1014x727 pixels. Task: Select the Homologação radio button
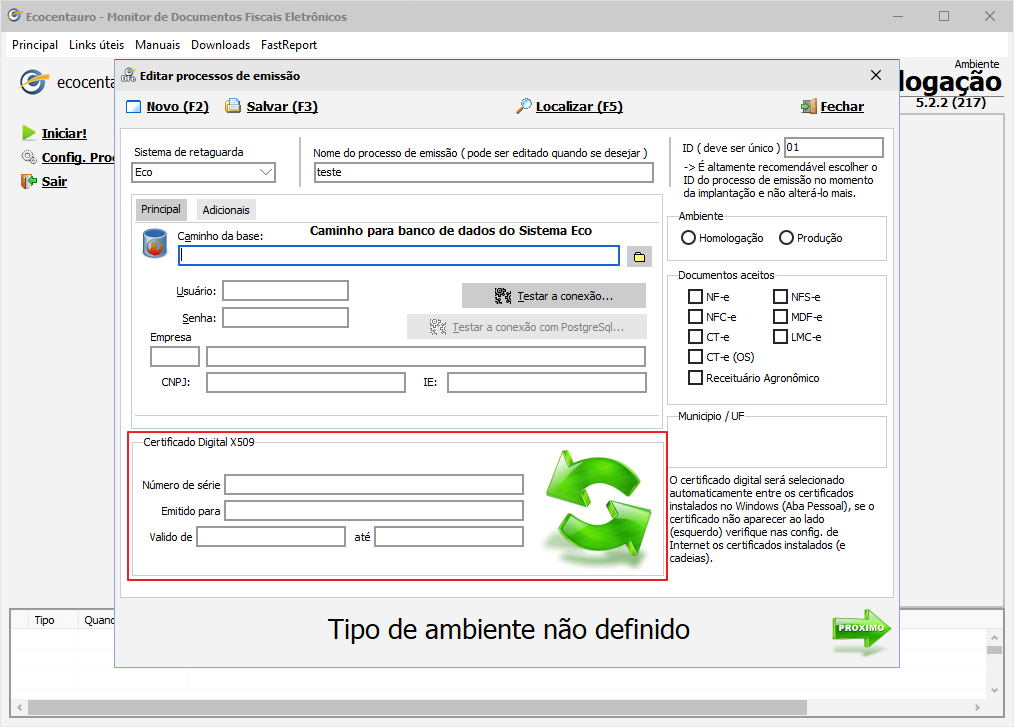pos(688,238)
